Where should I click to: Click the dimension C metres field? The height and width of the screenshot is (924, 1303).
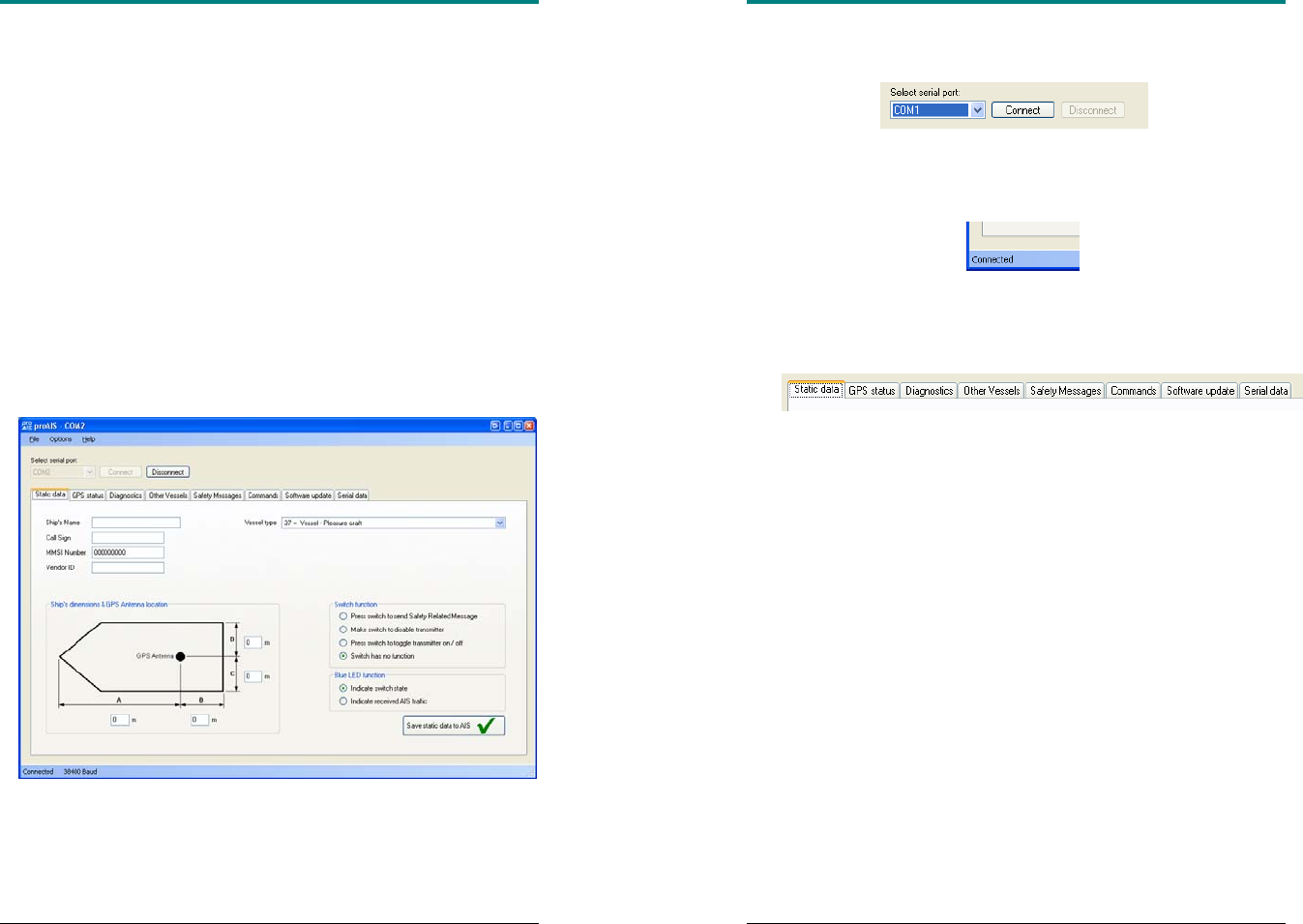(253, 676)
